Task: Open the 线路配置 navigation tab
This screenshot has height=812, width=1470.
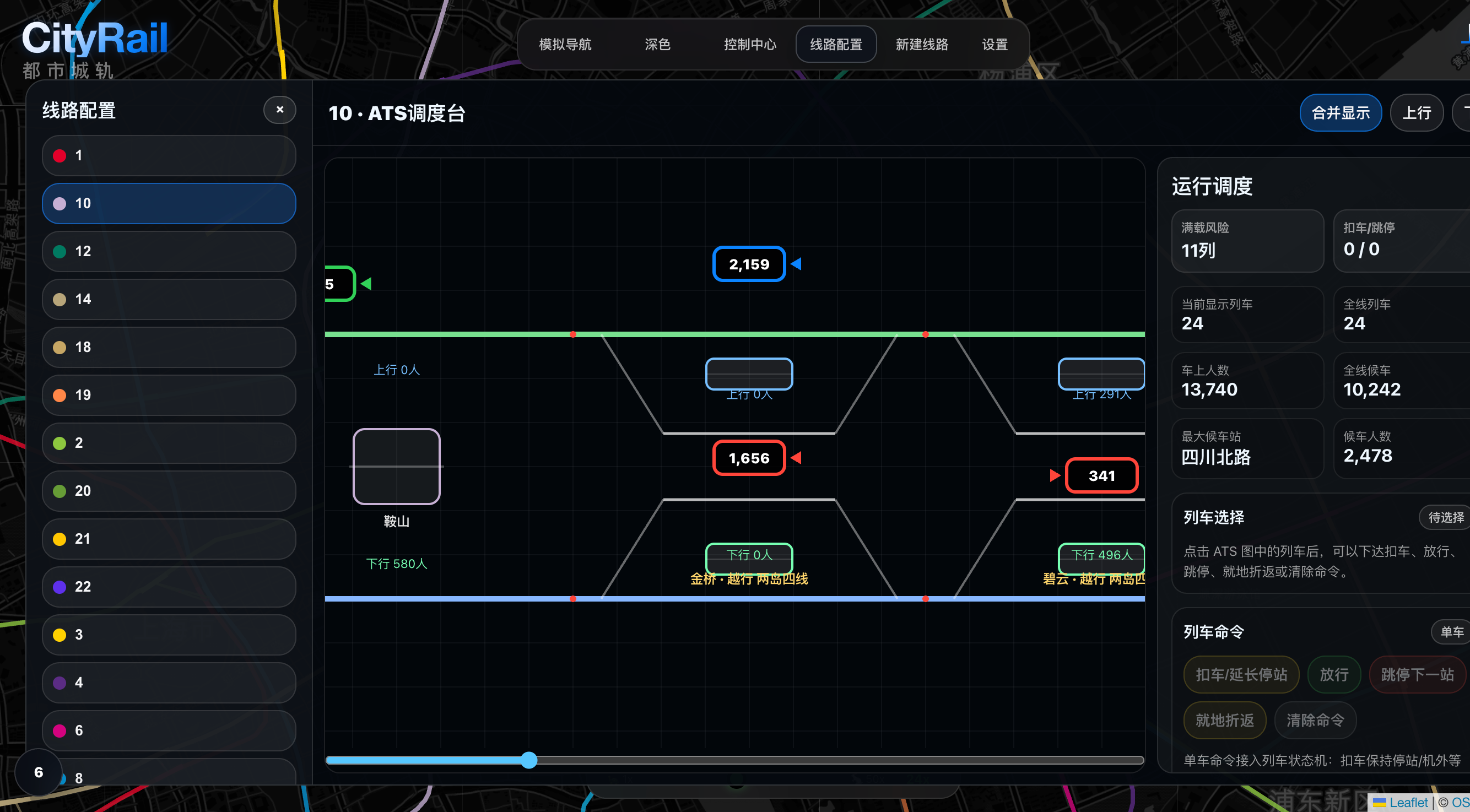Action: coord(836,45)
